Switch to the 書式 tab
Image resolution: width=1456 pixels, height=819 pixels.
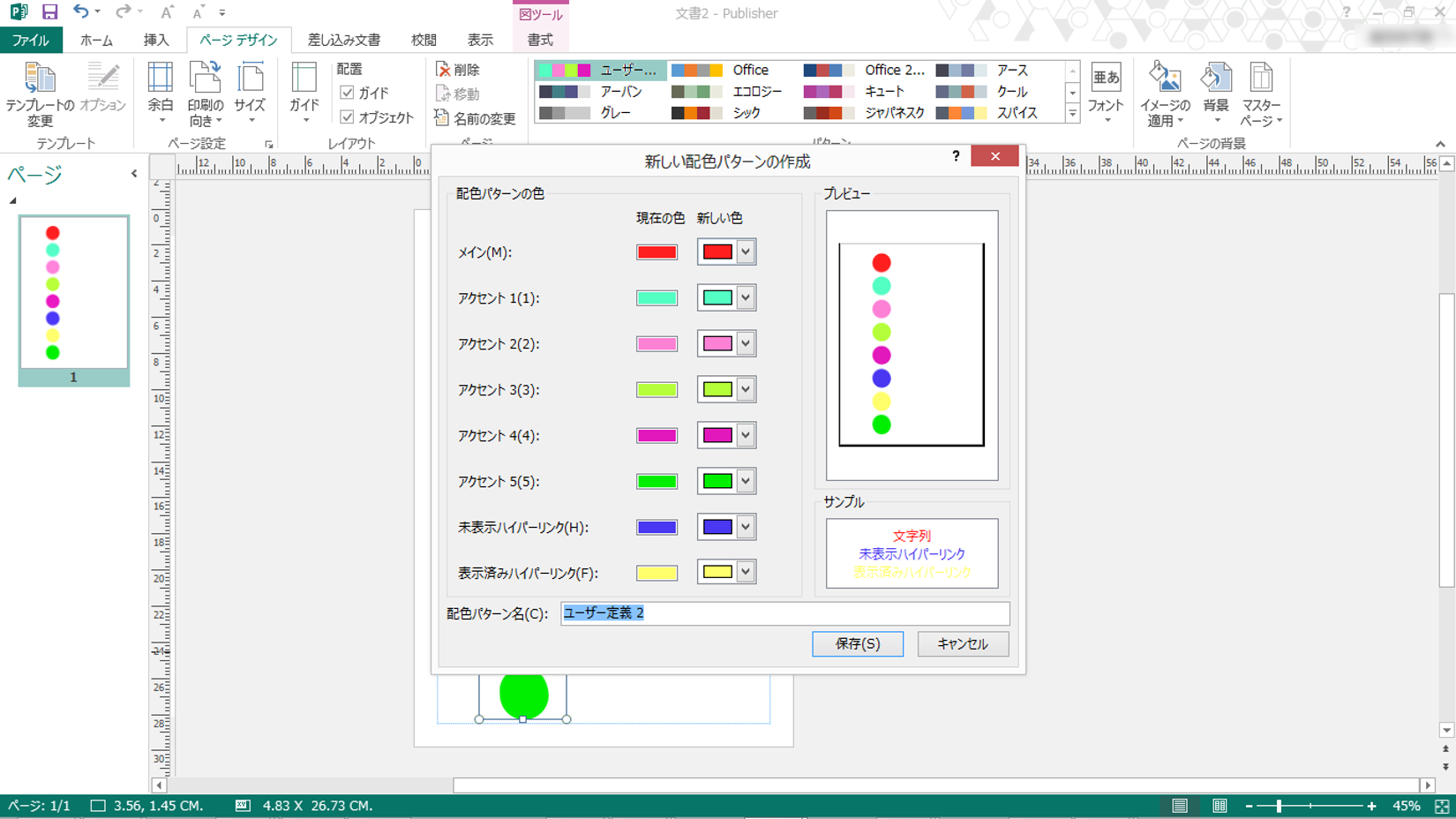coord(540,40)
